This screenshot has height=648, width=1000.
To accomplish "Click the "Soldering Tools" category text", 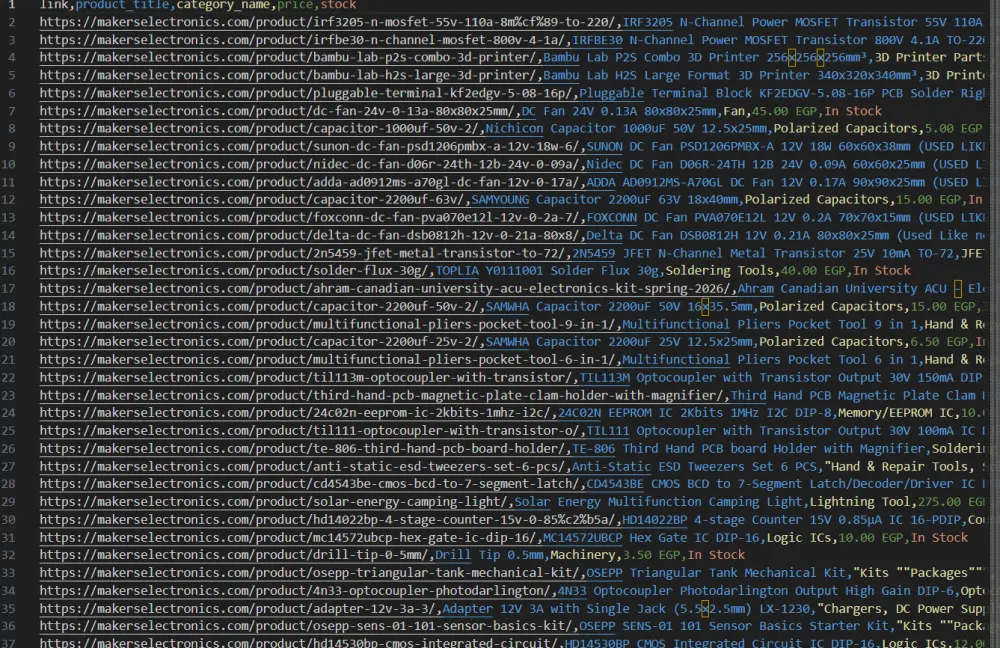I will [719, 270].
